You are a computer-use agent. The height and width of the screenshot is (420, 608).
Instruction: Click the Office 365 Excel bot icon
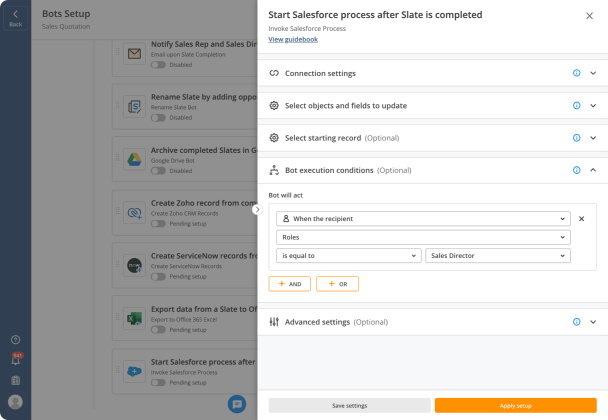coord(135,318)
